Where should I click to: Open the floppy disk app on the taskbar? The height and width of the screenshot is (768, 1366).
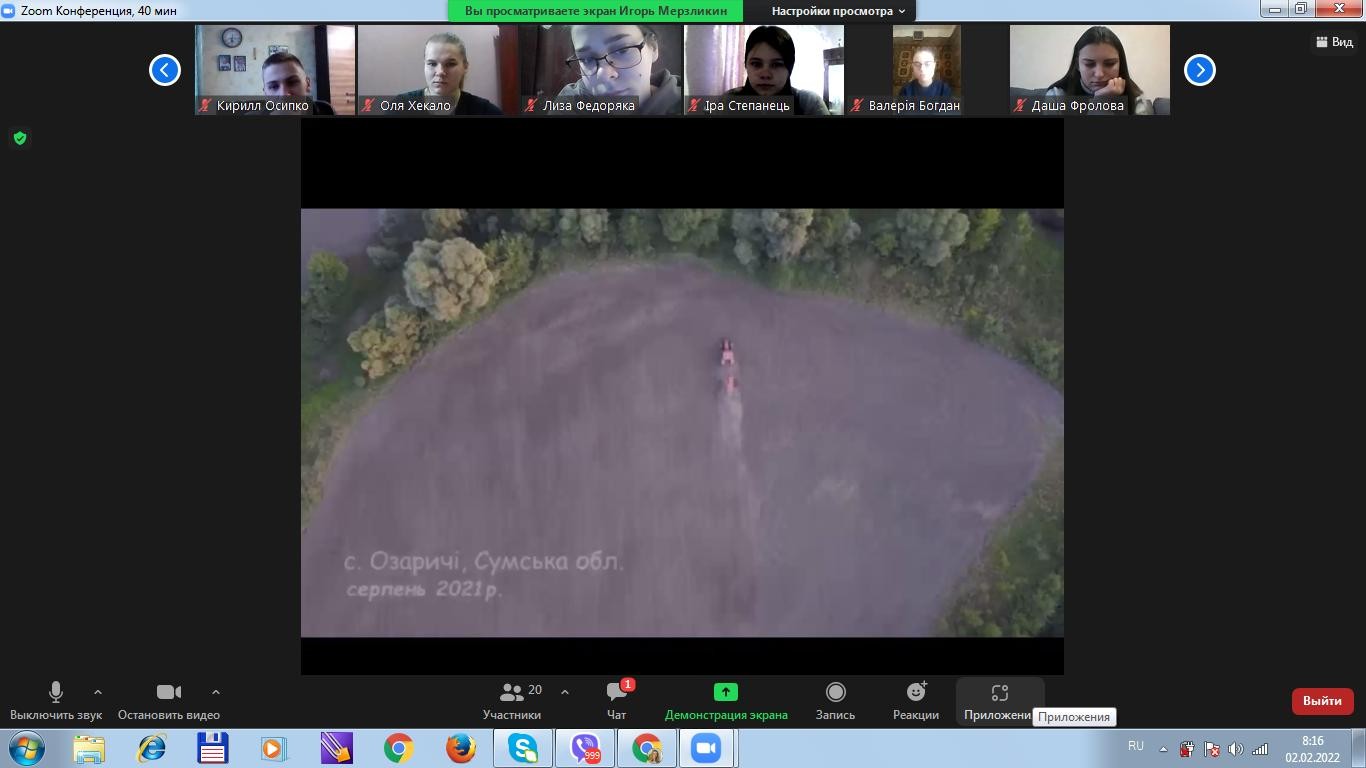pyautogui.click(x=213, y=748)
